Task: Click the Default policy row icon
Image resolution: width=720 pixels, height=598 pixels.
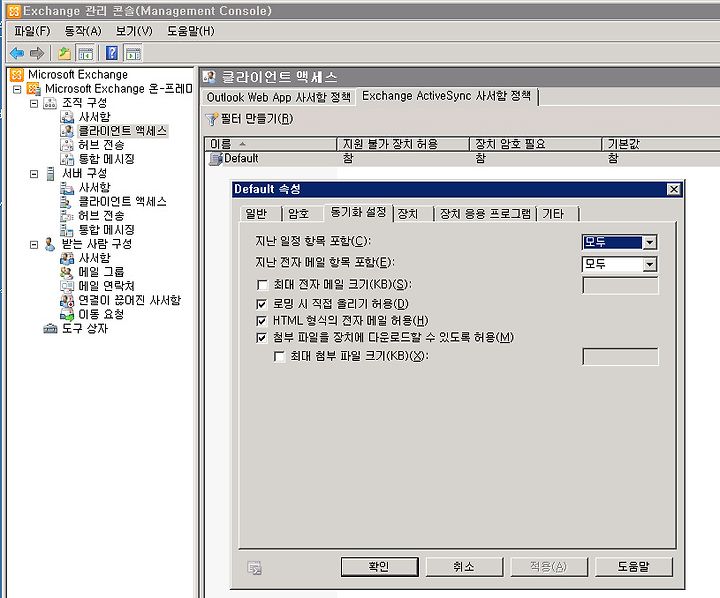Action: (x=215, y=159)
